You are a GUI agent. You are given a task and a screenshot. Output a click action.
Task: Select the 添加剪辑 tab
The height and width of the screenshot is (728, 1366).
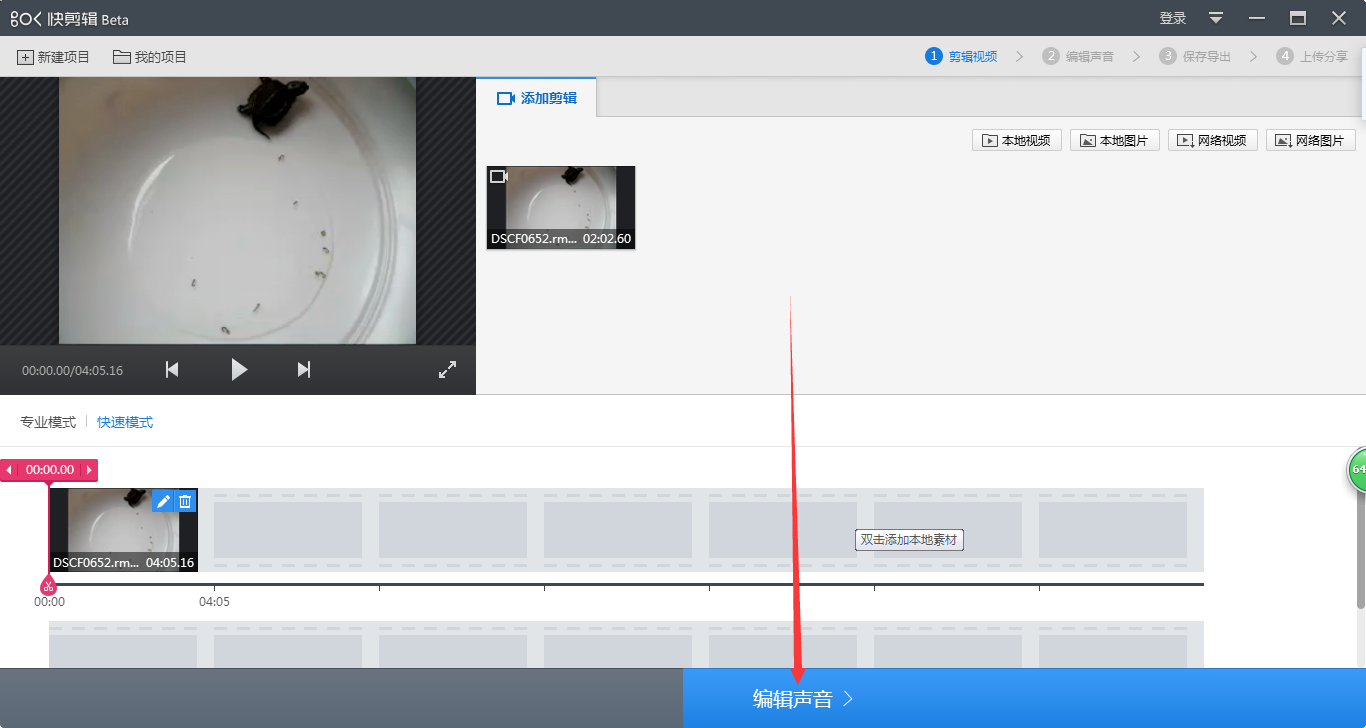(x=536, y=98)
